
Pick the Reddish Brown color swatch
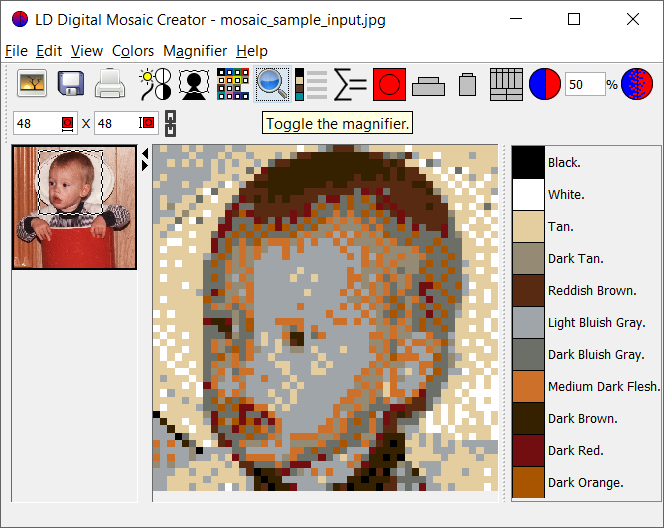(x=528, y=290)
